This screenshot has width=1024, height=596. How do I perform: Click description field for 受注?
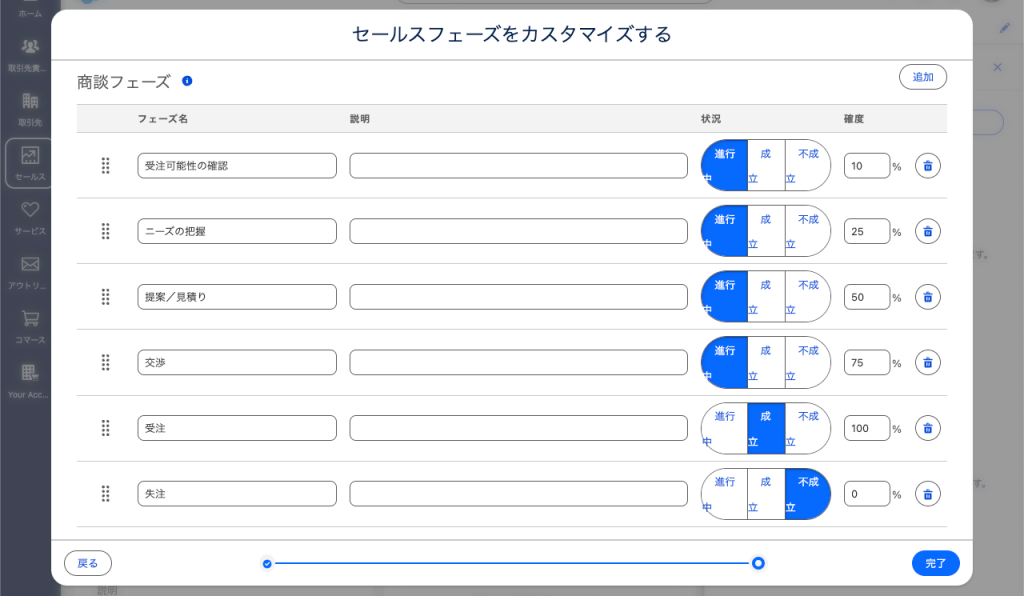519,428
